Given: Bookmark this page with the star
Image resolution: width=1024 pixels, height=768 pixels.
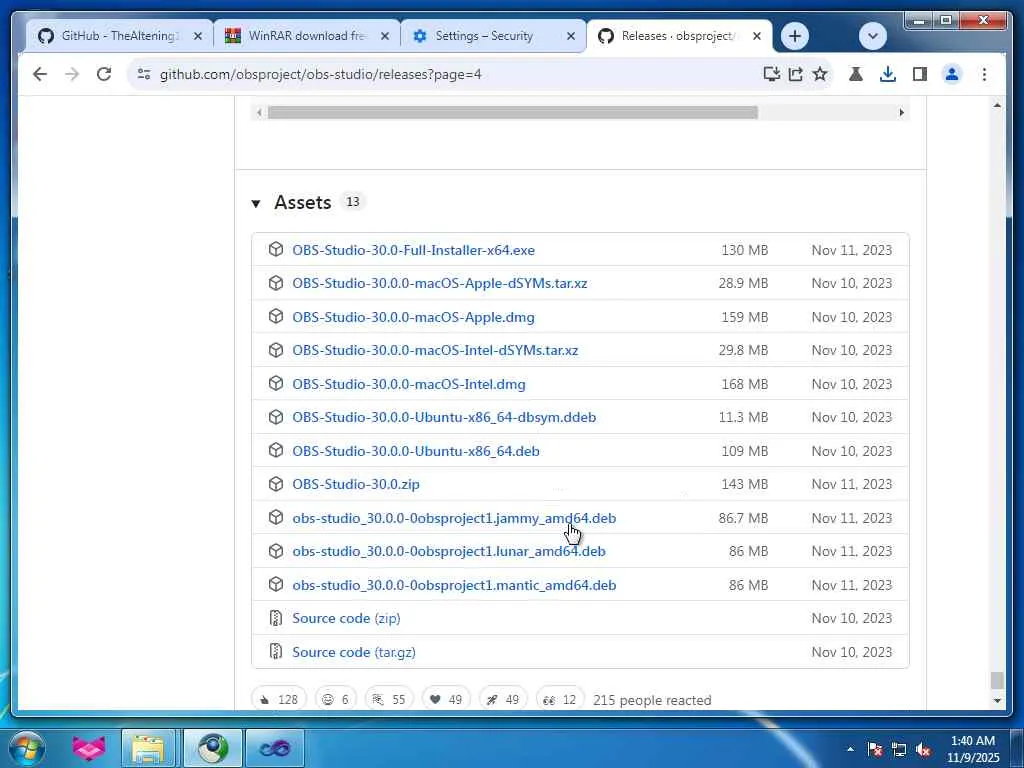Looking at the screenshot, I should click(820, 74).
